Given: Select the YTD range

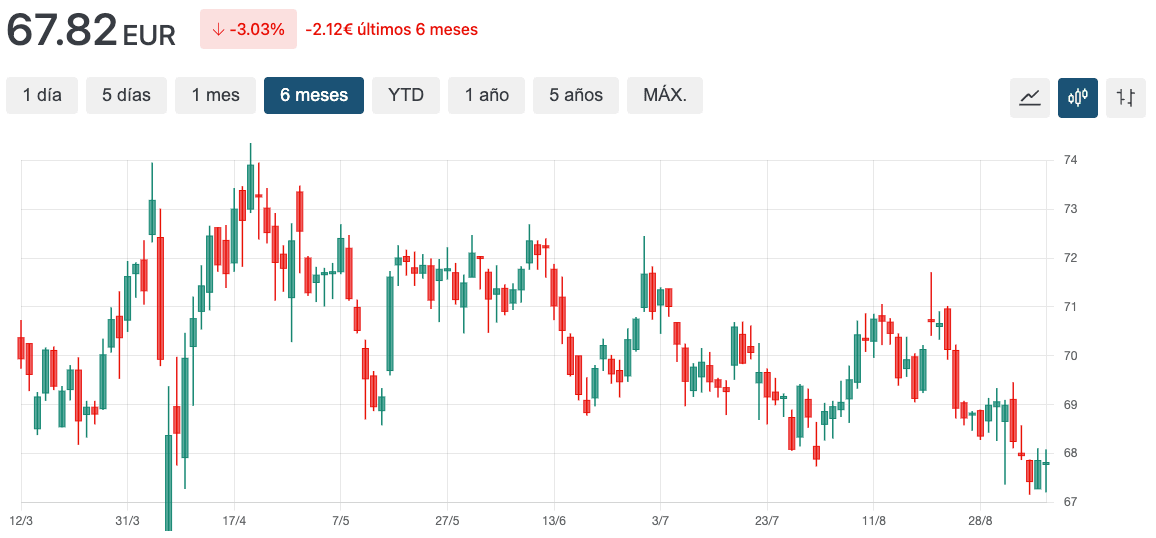Looking at the screenshot, I should pos(406,95).
